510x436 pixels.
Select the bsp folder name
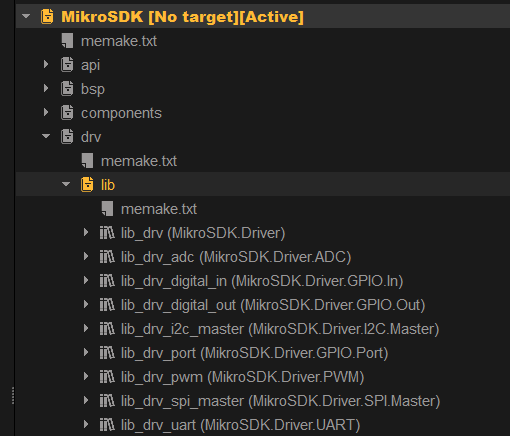[93, 89]
